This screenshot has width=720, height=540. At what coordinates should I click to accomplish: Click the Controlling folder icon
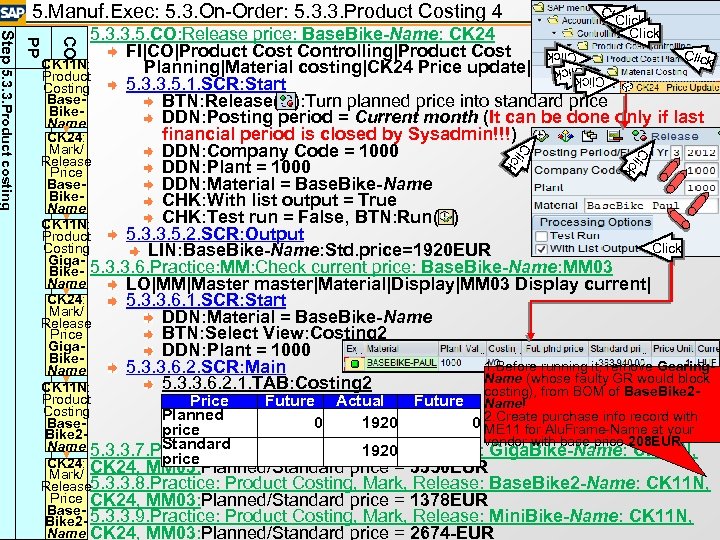coord(568,33)
